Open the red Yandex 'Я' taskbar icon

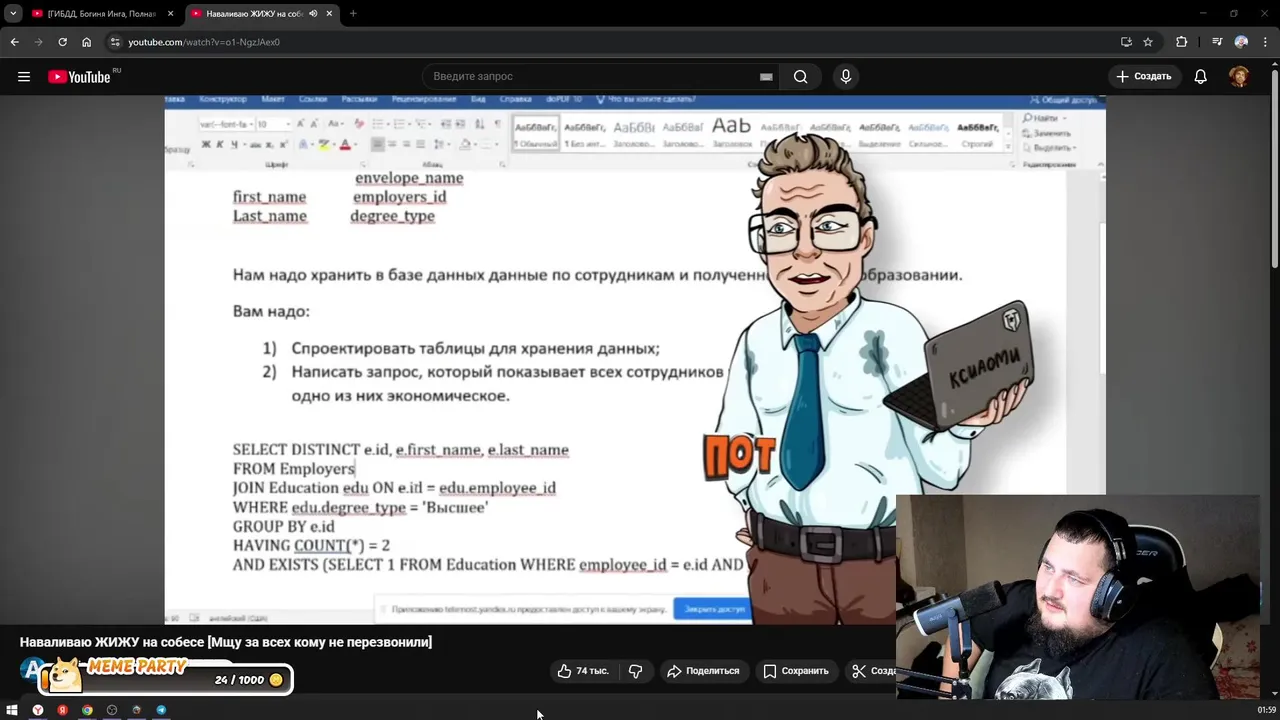click(x=62, y=710)
